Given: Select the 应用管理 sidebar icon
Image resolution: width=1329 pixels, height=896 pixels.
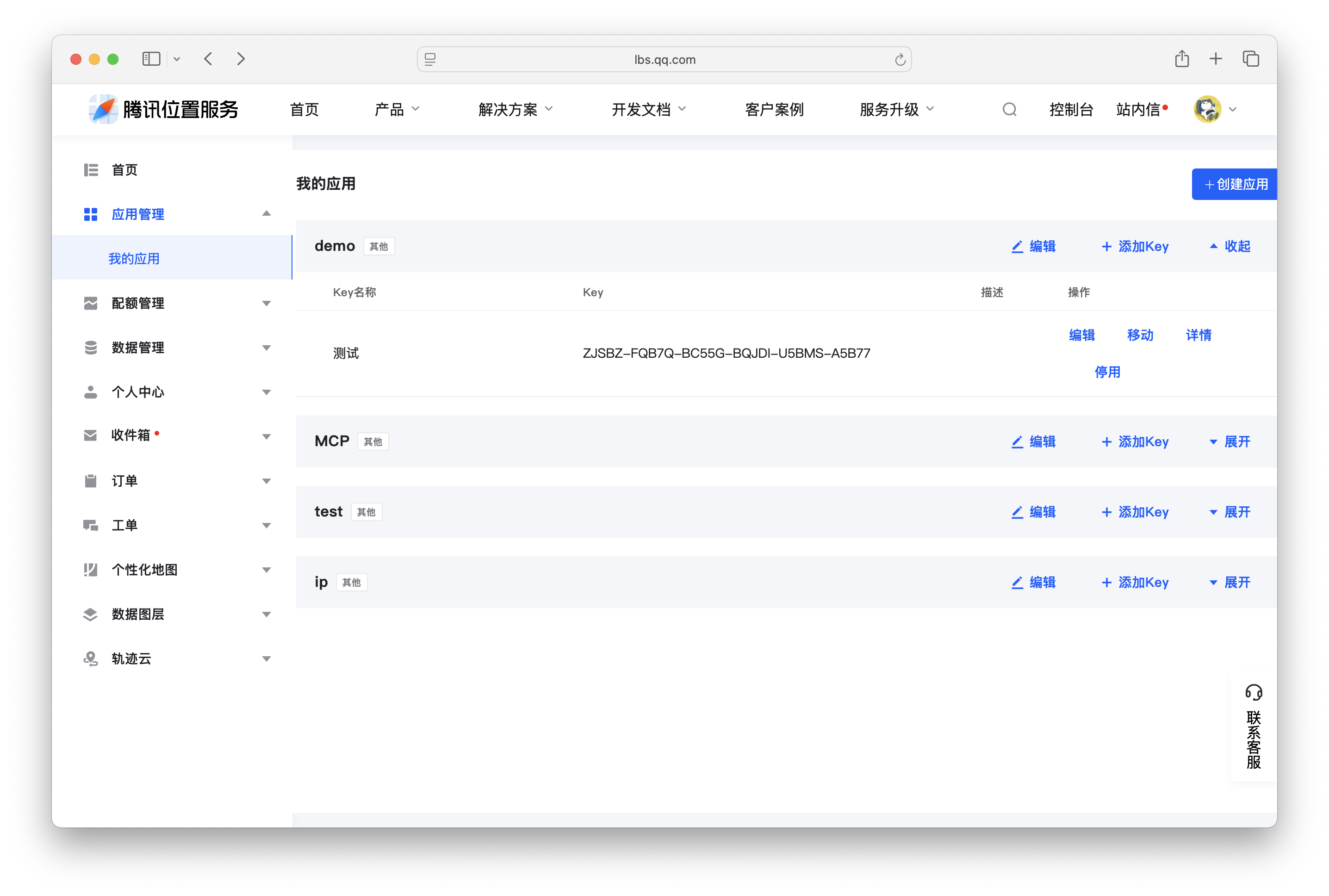Looking at the screenshot, I should pyautogui.click(x=90, y=214).
